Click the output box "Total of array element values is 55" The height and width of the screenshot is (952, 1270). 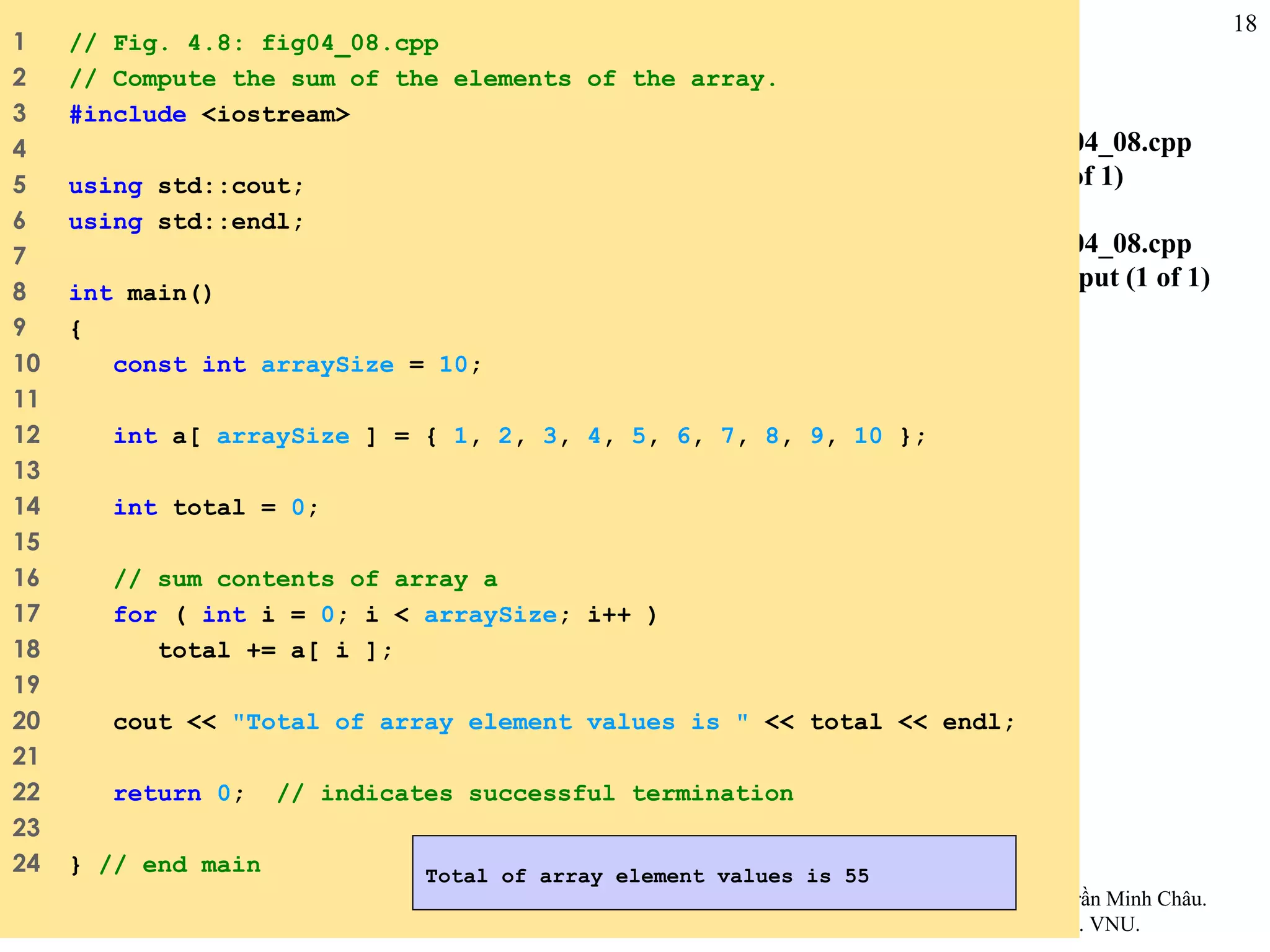pos(714,873)
